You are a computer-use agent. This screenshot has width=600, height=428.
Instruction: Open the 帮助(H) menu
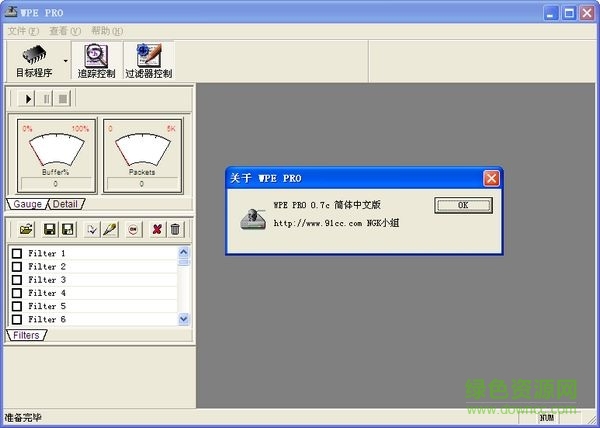[107, 31]
